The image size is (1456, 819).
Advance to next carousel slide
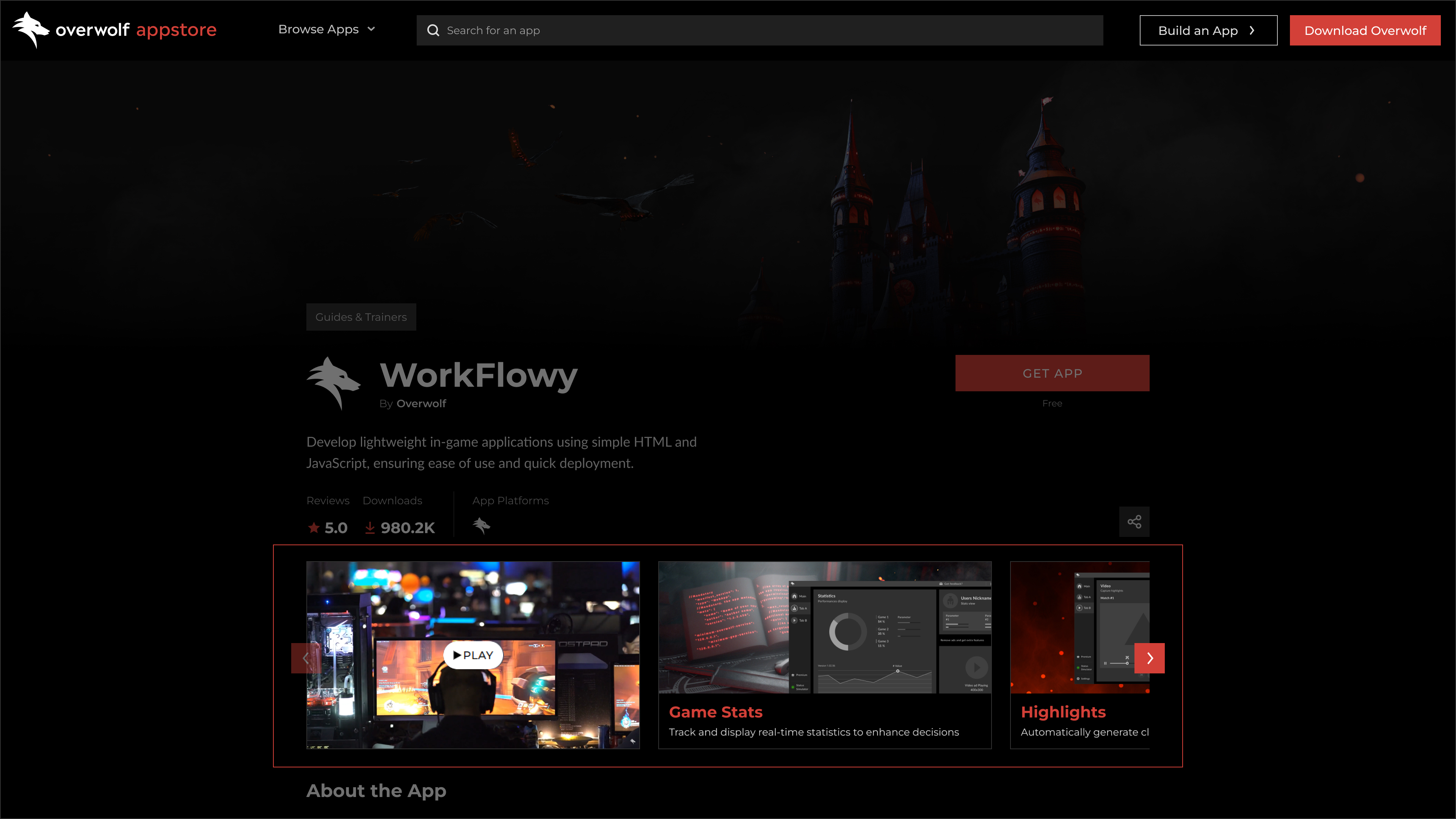(x=1149, y=658)
